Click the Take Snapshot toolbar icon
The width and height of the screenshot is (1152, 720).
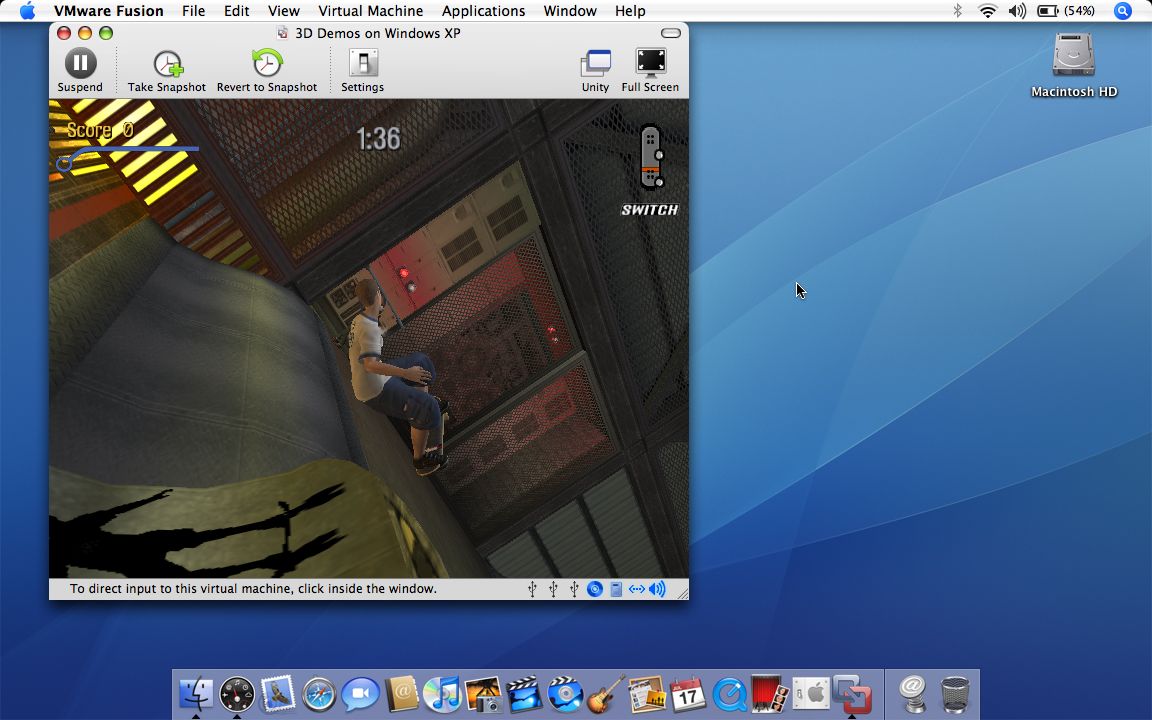coord(167,71)
